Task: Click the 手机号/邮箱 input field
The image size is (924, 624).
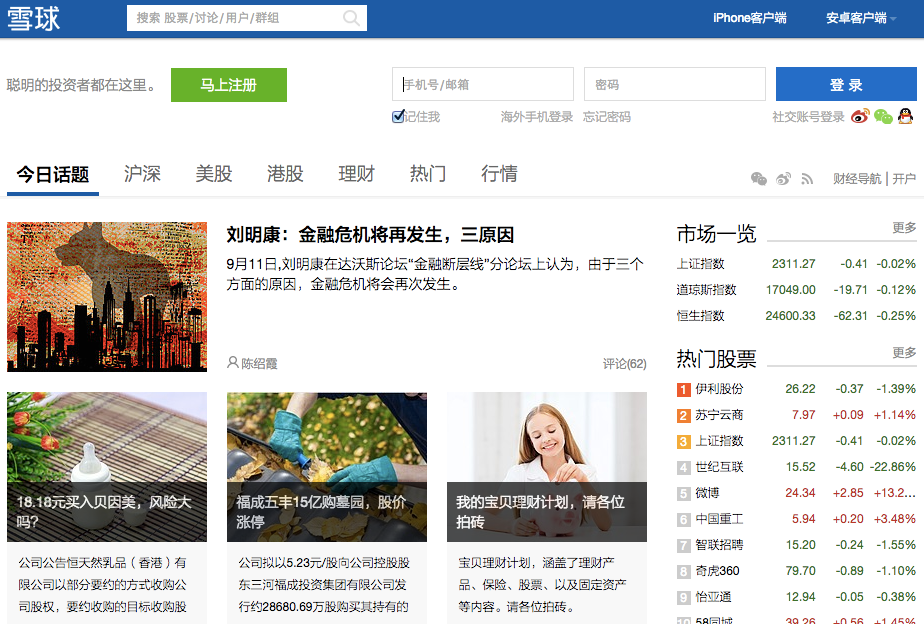Action: (483, 84)
